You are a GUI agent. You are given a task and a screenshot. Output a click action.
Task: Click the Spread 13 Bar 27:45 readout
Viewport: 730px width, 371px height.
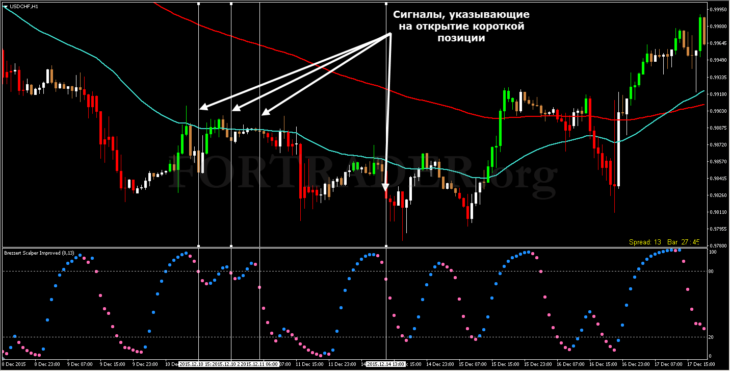(664, 242)
